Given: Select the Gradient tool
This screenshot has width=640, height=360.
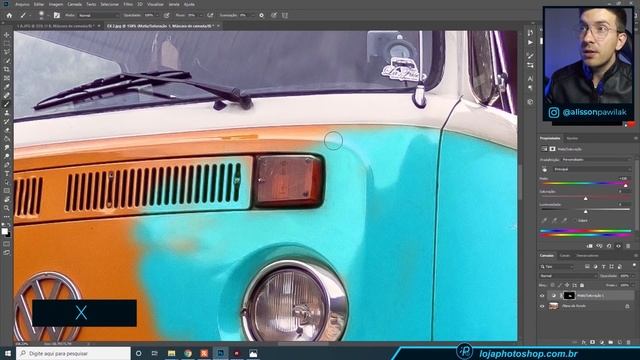Looking at the screenshot, I should click(x=7, y=139).
